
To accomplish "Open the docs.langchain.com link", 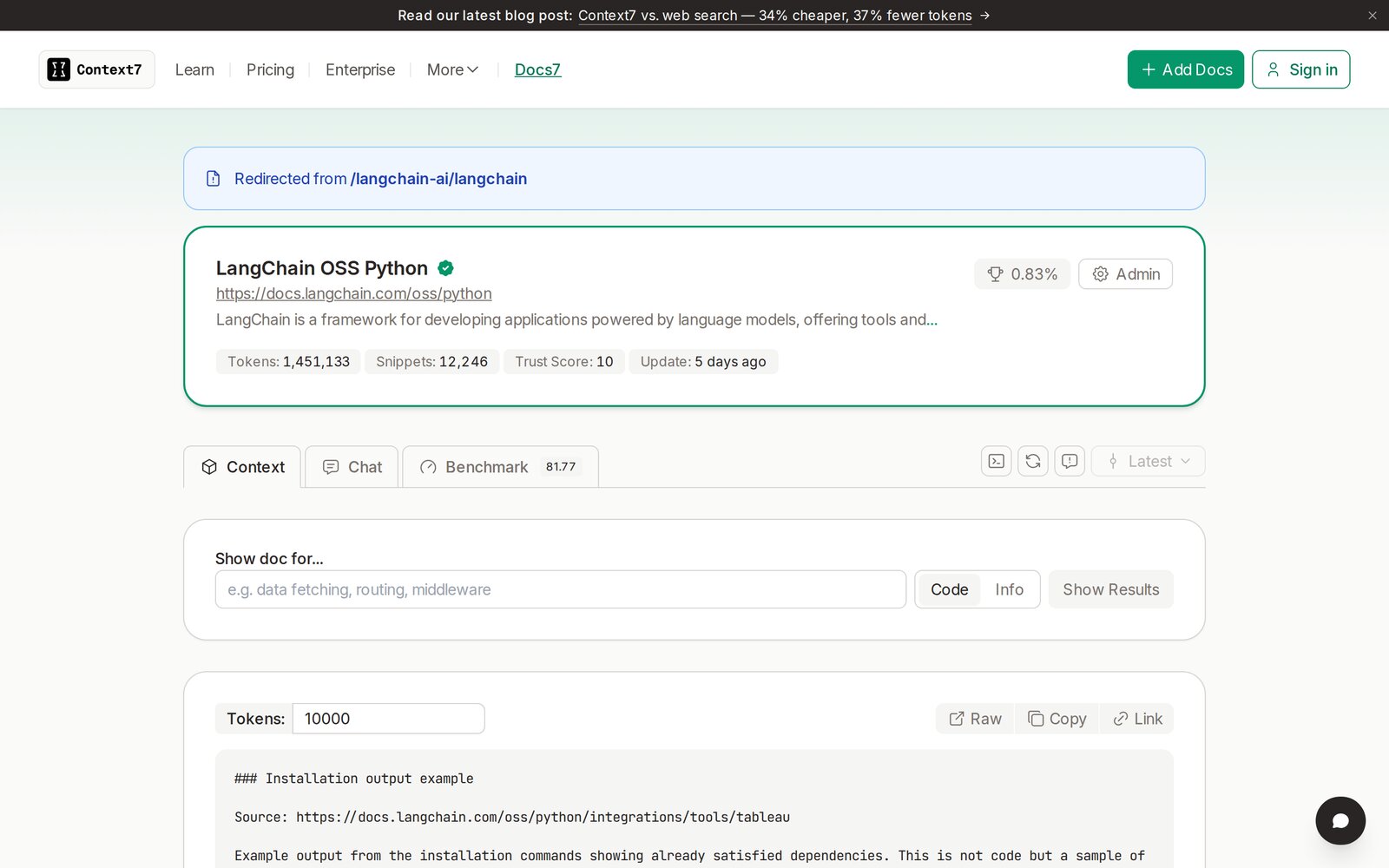I will (353, 293).
